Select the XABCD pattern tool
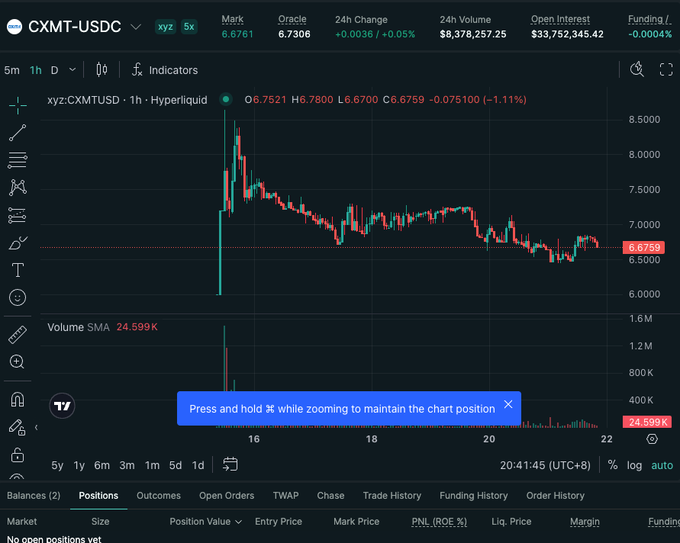Viewport: 680px width, 543px height. pyautogui.click(x=18, y=187)
